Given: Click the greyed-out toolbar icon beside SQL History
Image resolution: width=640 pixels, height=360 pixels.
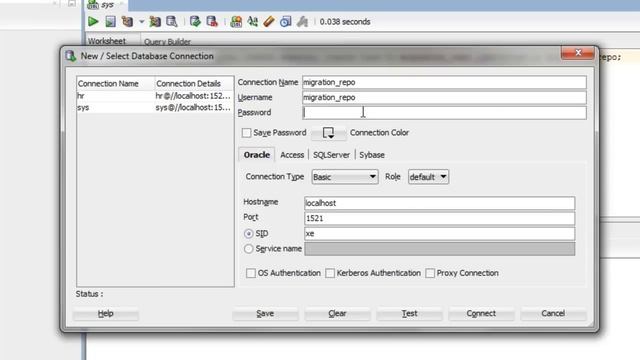Looking at the screenshot, I should (302, 22).
